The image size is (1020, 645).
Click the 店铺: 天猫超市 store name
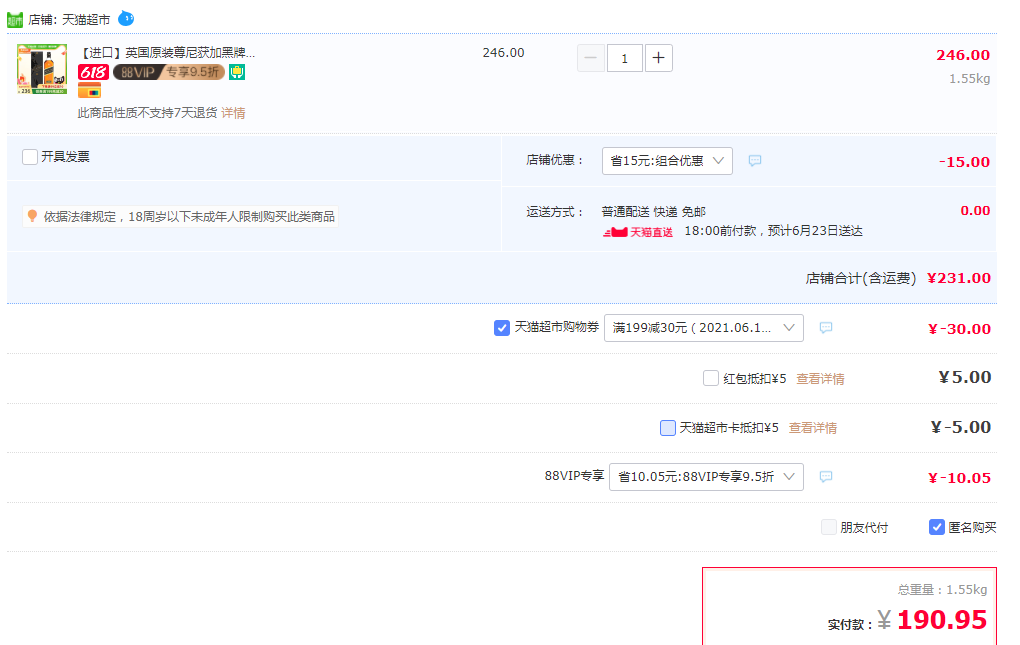[70, 20]
